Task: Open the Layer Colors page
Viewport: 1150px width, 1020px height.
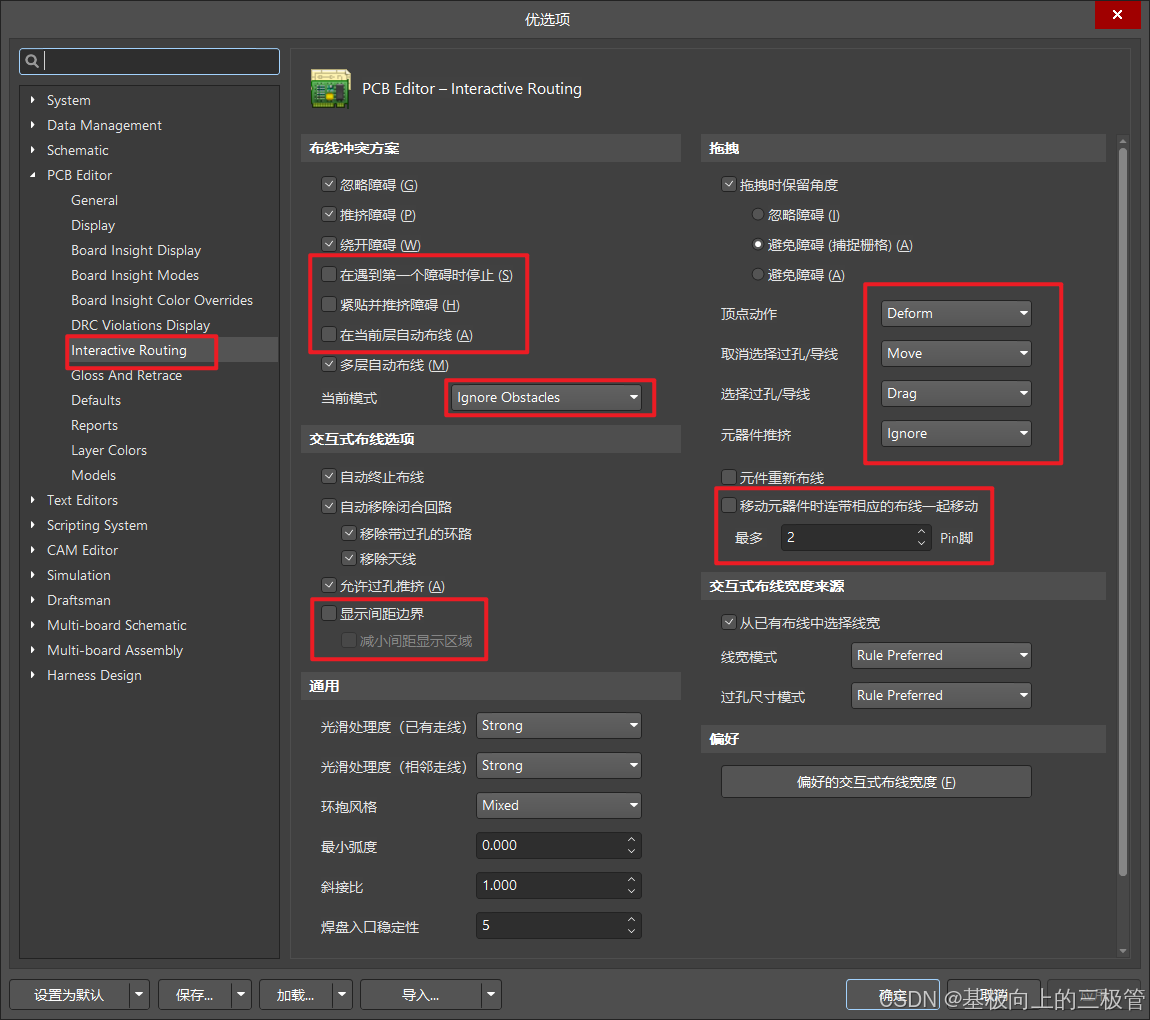Action: click(109, 450)
